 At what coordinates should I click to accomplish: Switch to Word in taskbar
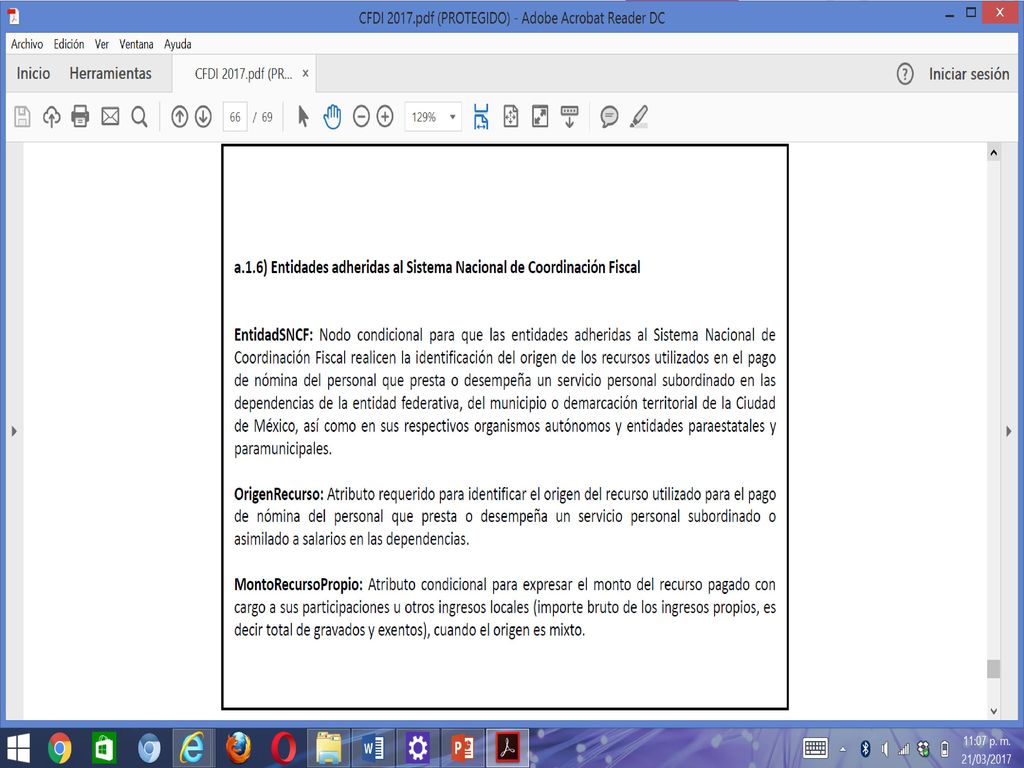373,748
